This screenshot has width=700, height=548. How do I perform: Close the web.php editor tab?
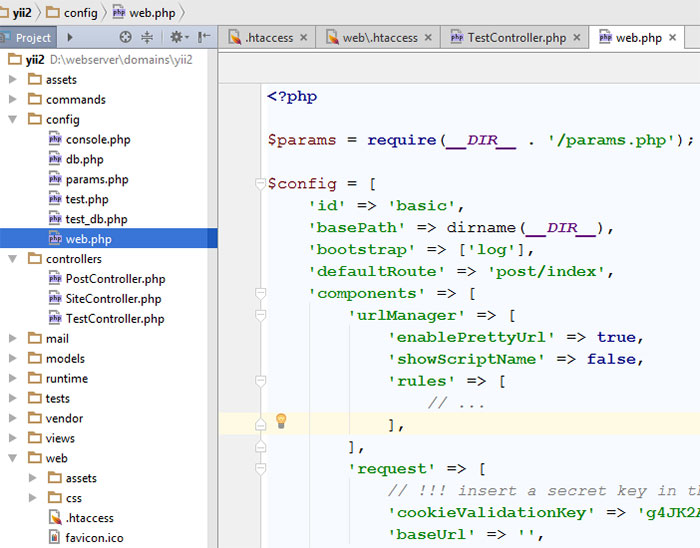(673, 38)
